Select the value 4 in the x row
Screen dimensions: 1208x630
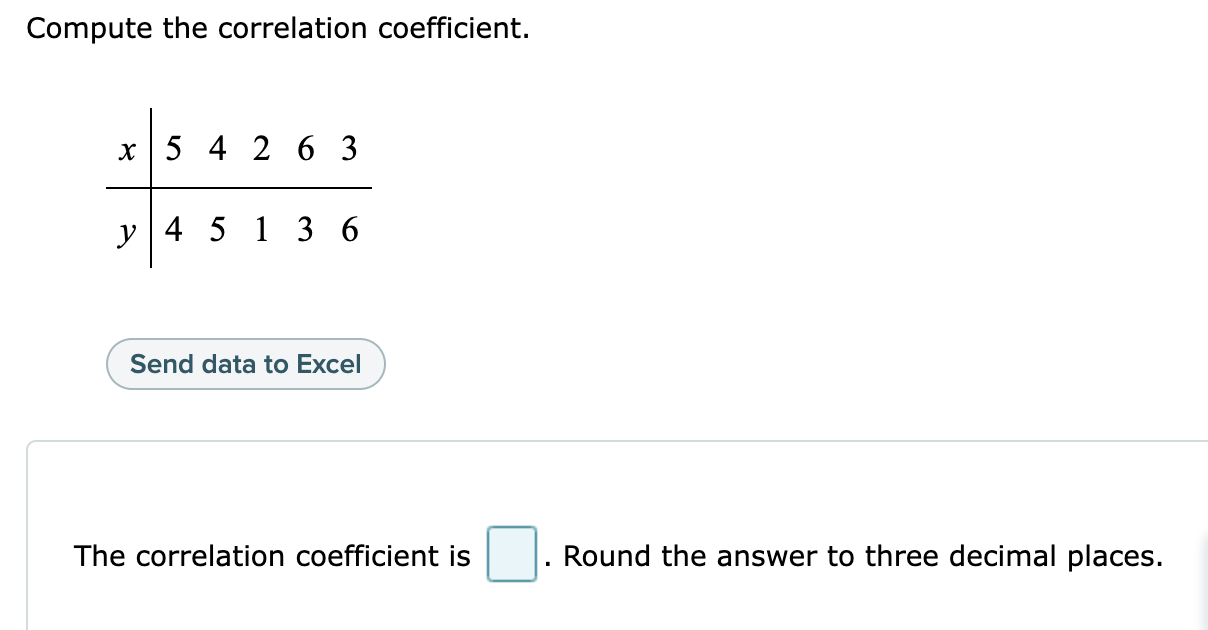pos(218,149)
